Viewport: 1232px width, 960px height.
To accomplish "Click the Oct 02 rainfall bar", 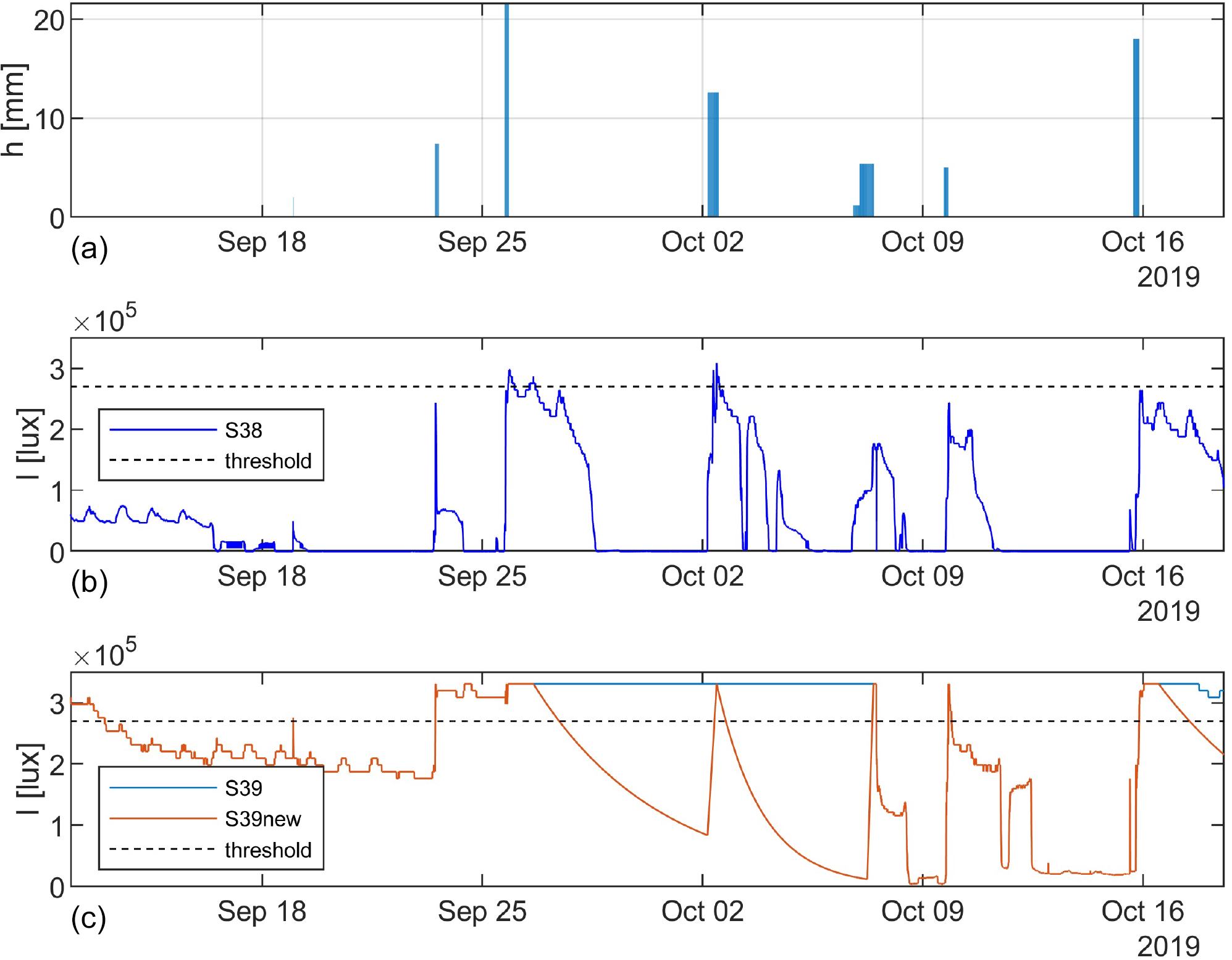I will point(713,154).
